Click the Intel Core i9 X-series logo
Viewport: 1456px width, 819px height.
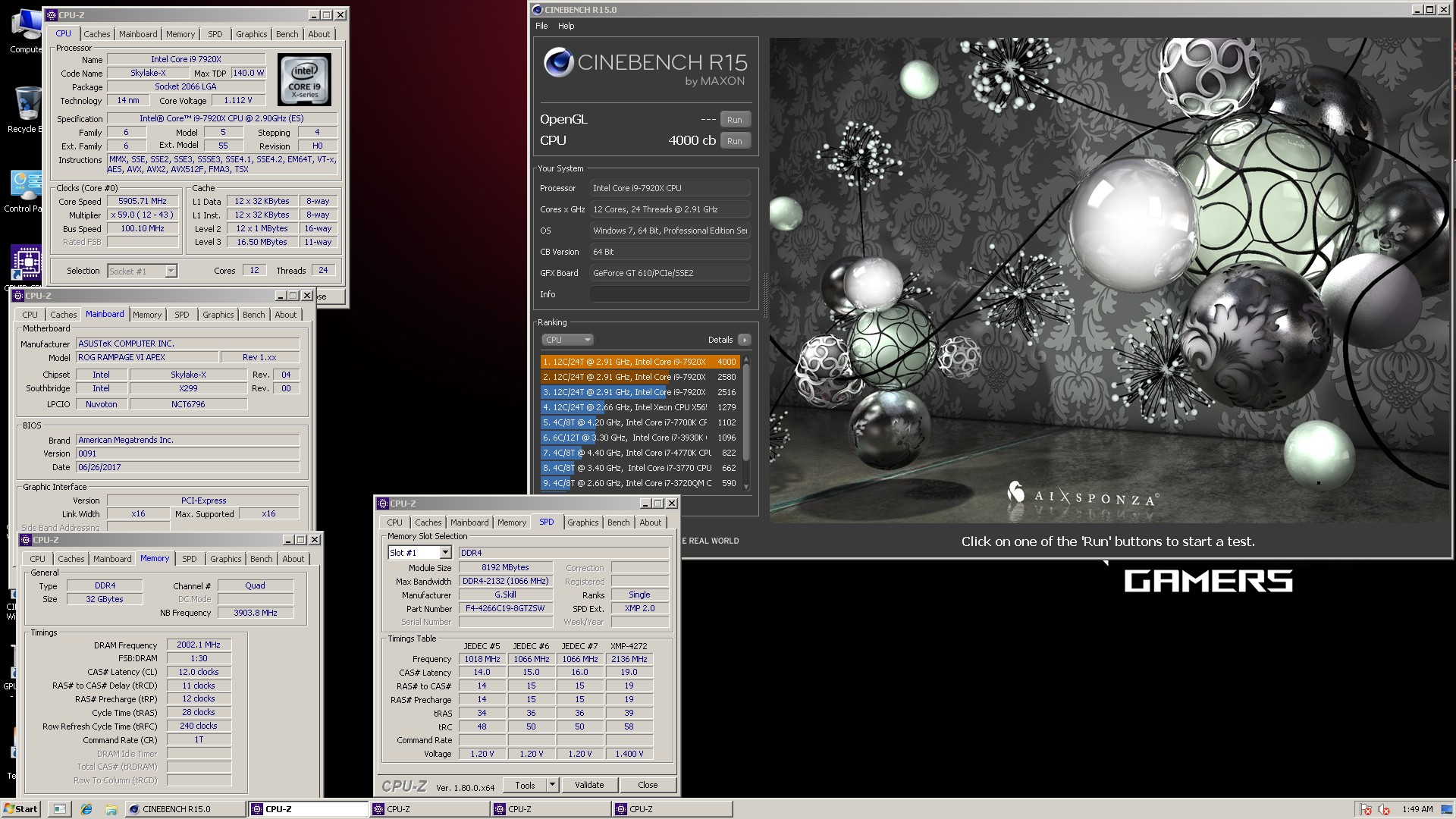click(305, 80)
